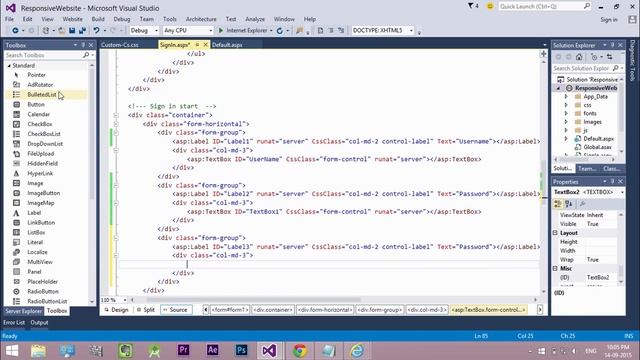Viewport: 640px width, 360px height.
Task: Open Photoshop from the taskbar
Action: pyautogui.click(x=241, y=351)
